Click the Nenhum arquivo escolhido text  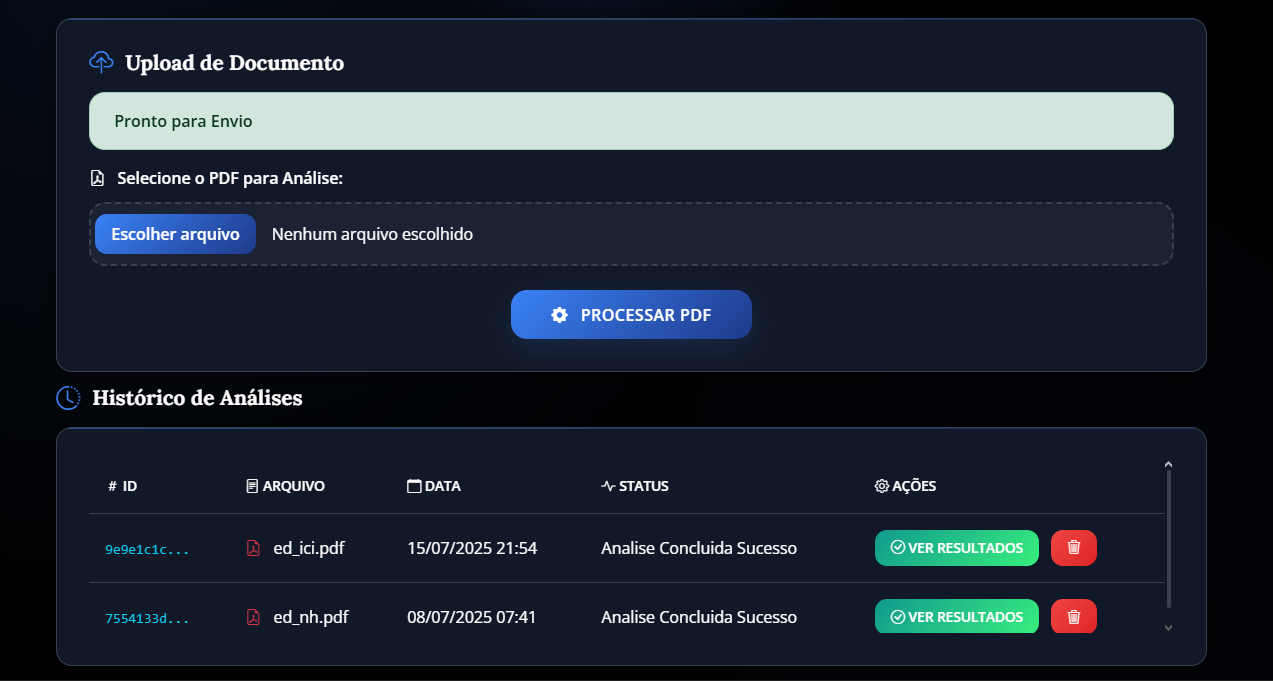pos(372,234)
